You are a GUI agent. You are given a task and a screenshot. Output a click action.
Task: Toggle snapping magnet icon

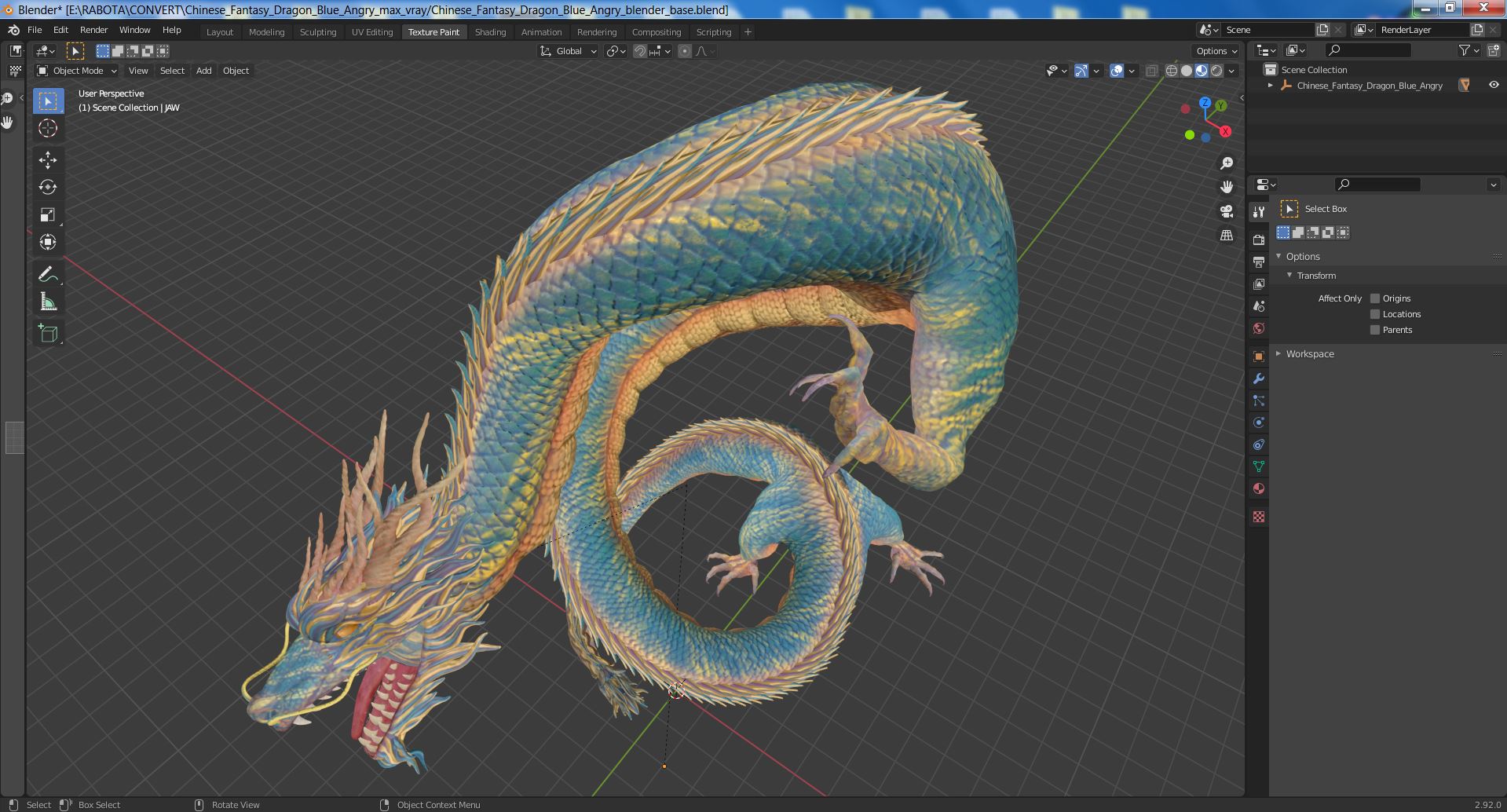(640, 51)
